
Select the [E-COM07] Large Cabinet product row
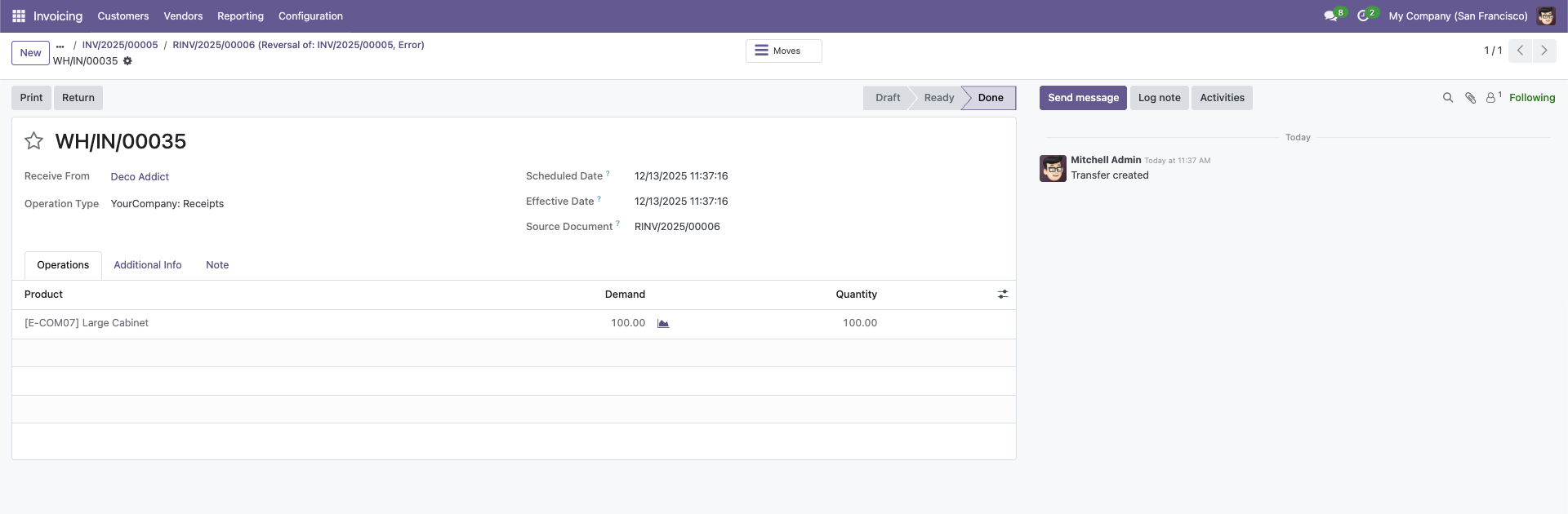(x=514, y=324)
